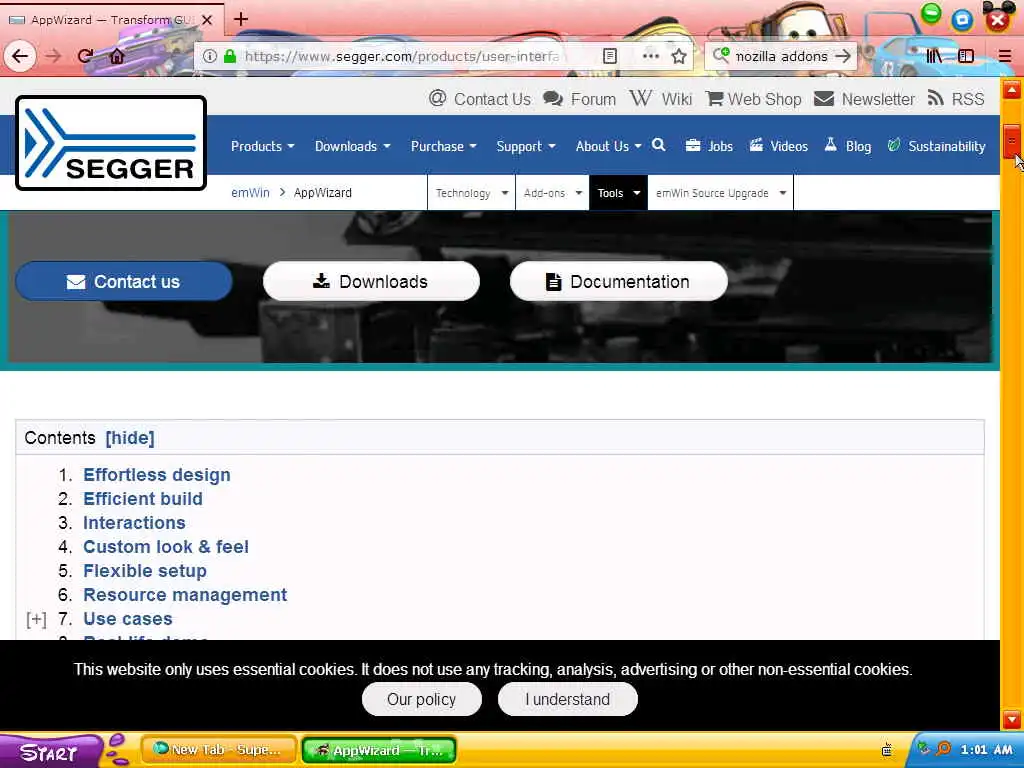Open the Jobs page
This screenshot has width=1024, height=768.
pyautogui.click(x=709, y=146)
